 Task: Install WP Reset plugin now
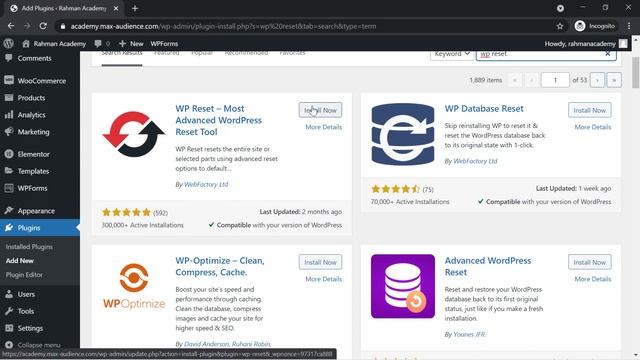pyautogui.click(x=320, y=110)
